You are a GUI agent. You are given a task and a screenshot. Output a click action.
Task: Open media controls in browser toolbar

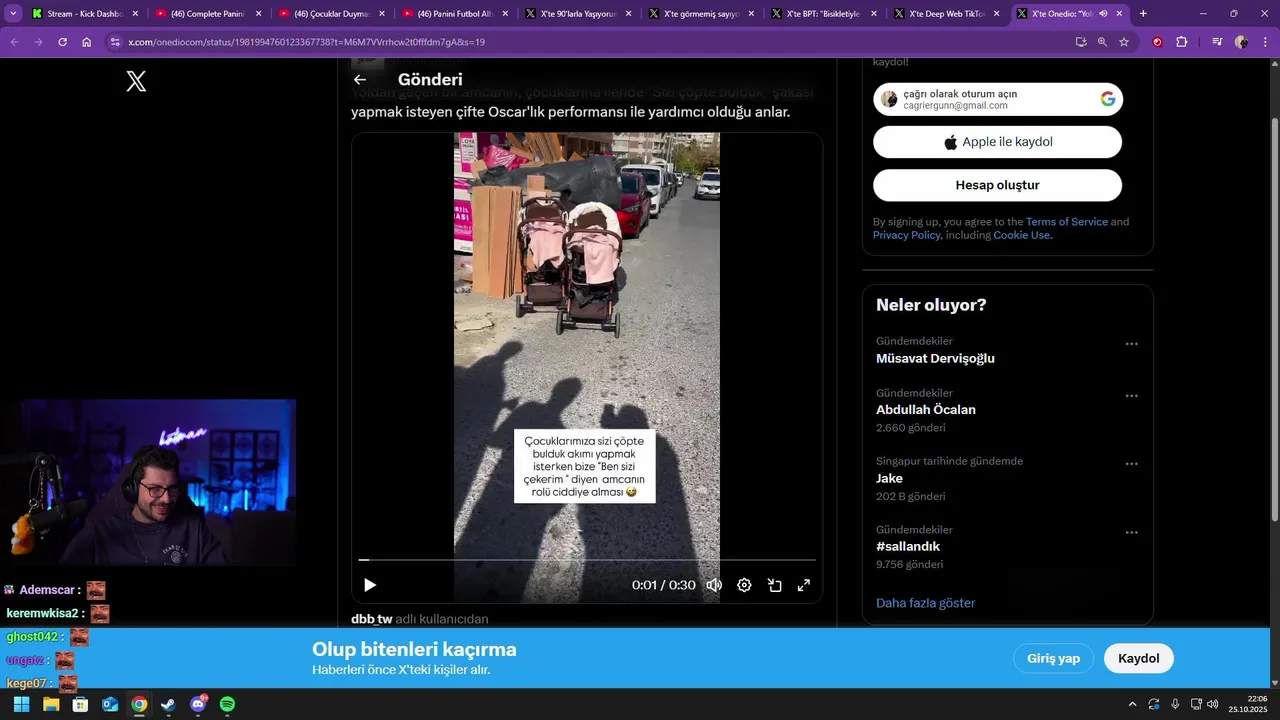[1217, 42]
